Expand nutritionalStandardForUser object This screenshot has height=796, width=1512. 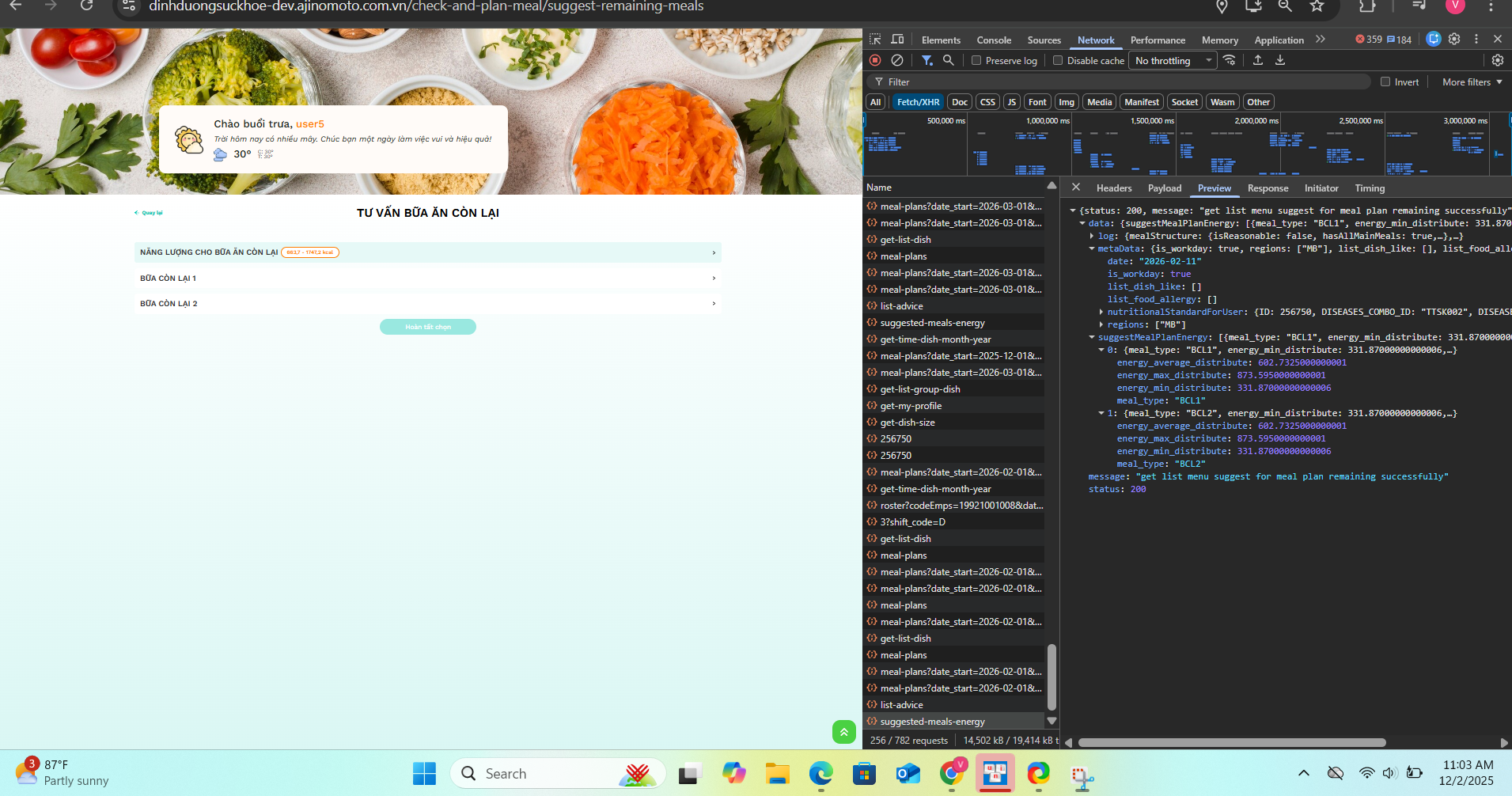click(1101, 312)
